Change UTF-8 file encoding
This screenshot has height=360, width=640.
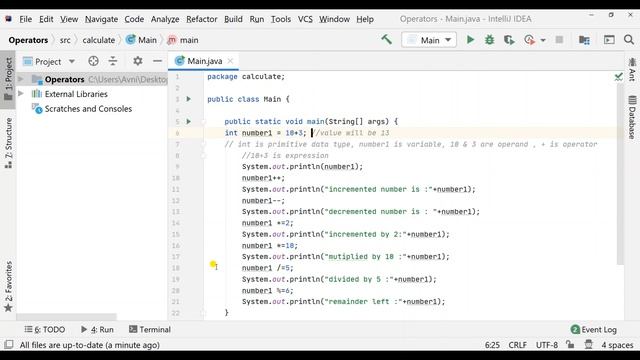pyautogui.click(x=547, y=345)
